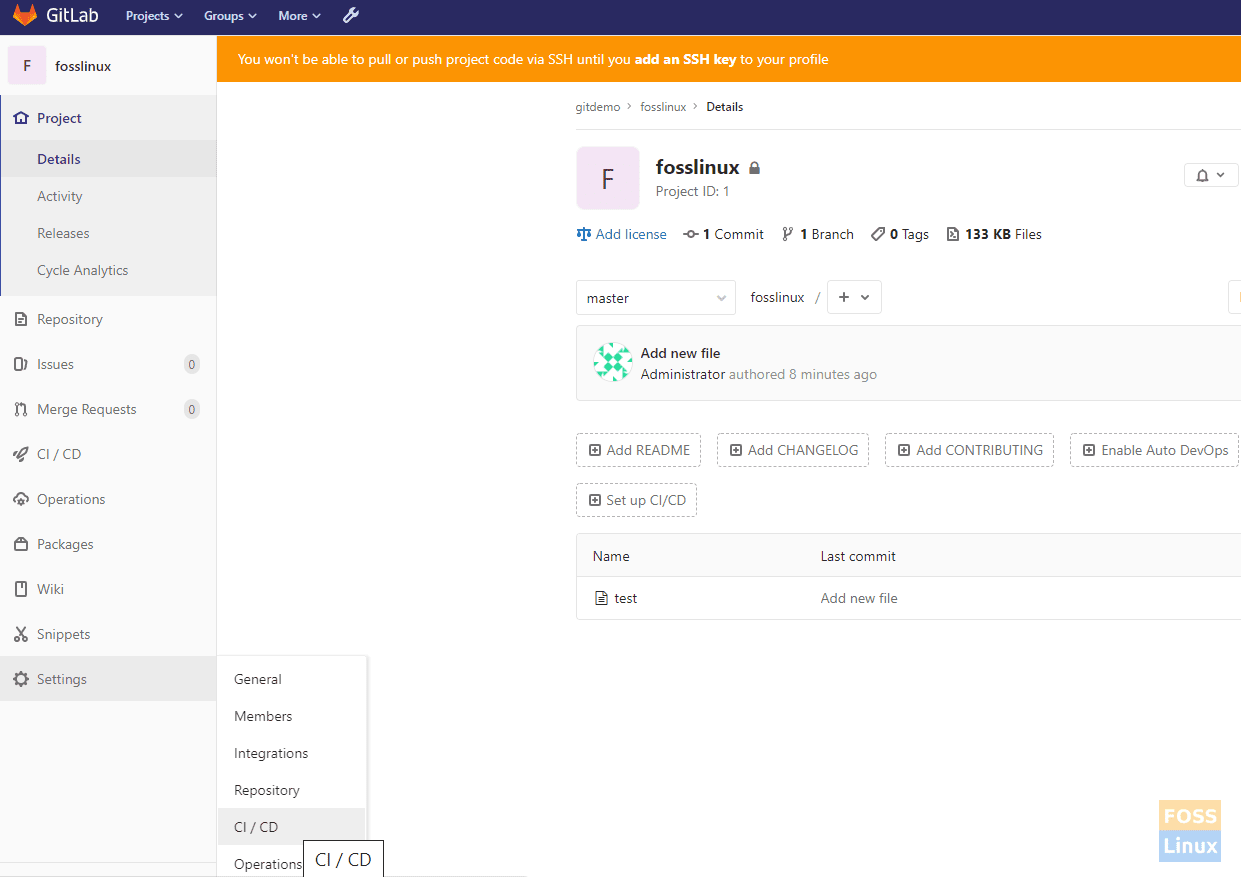Click the Repository file icon in sidebar

[20, 319]
